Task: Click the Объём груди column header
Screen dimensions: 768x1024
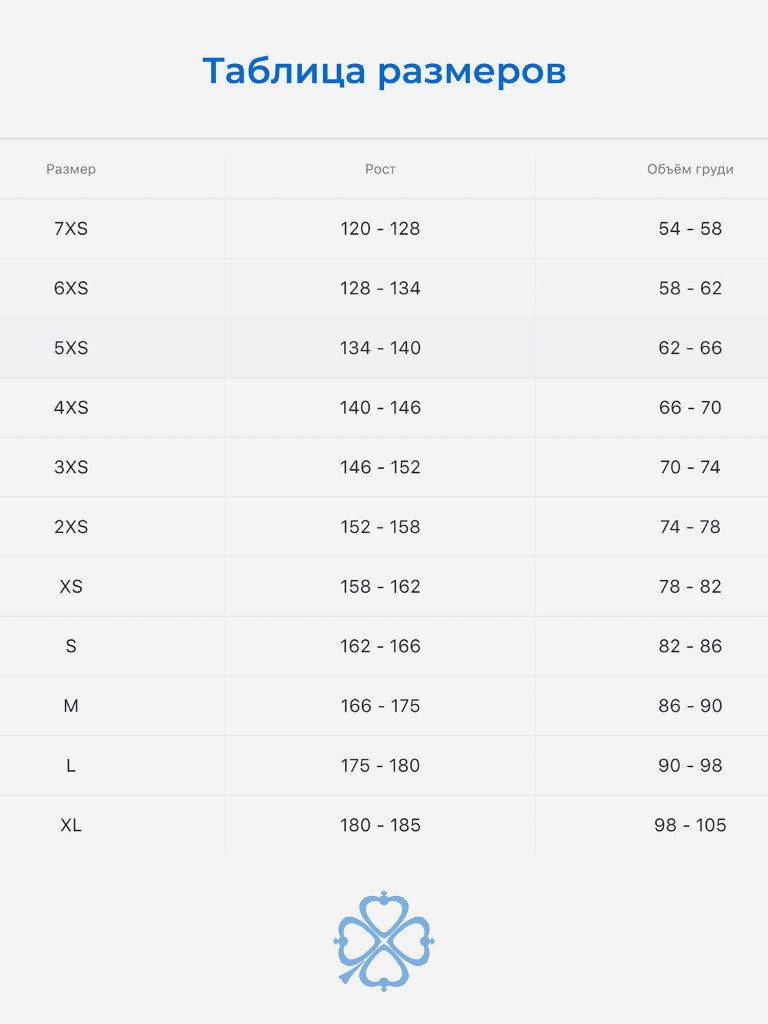Action: 690,169
